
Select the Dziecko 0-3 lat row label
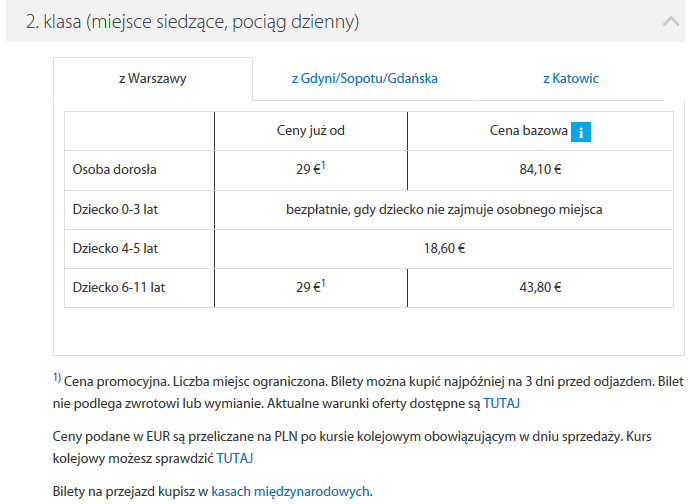tap(115, 210)
